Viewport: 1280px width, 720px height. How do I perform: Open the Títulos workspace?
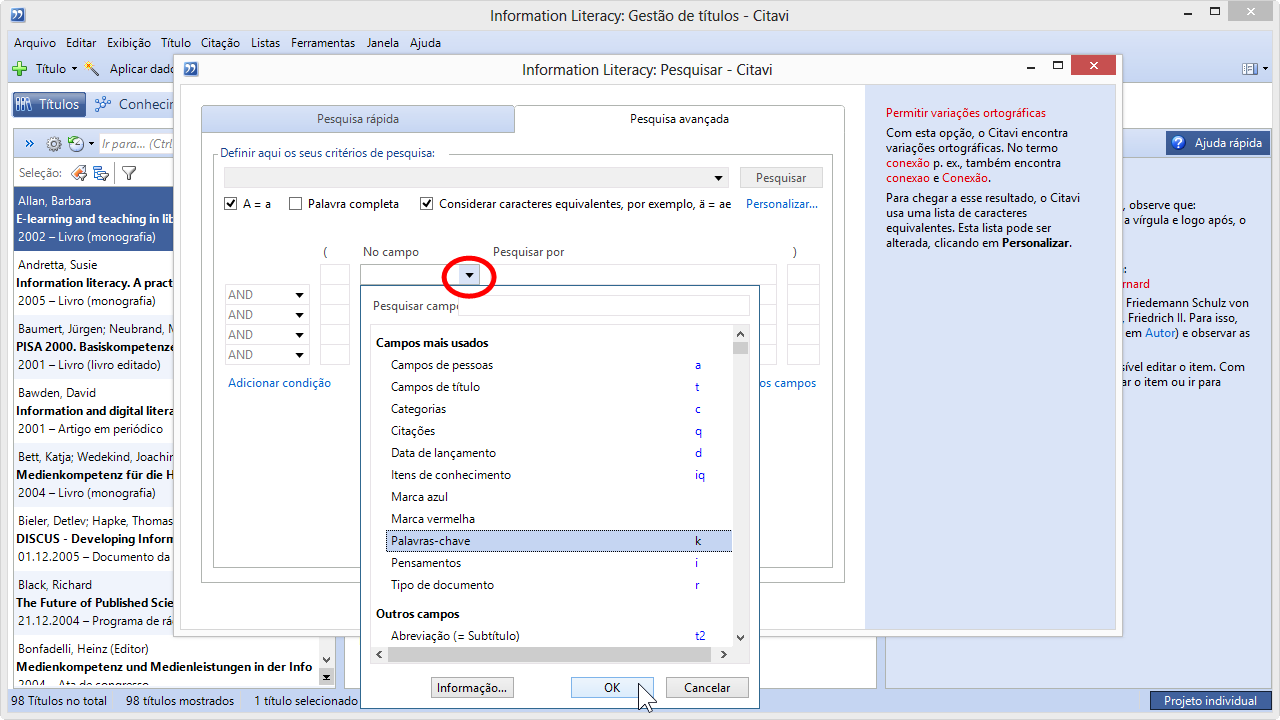point(47,104)
